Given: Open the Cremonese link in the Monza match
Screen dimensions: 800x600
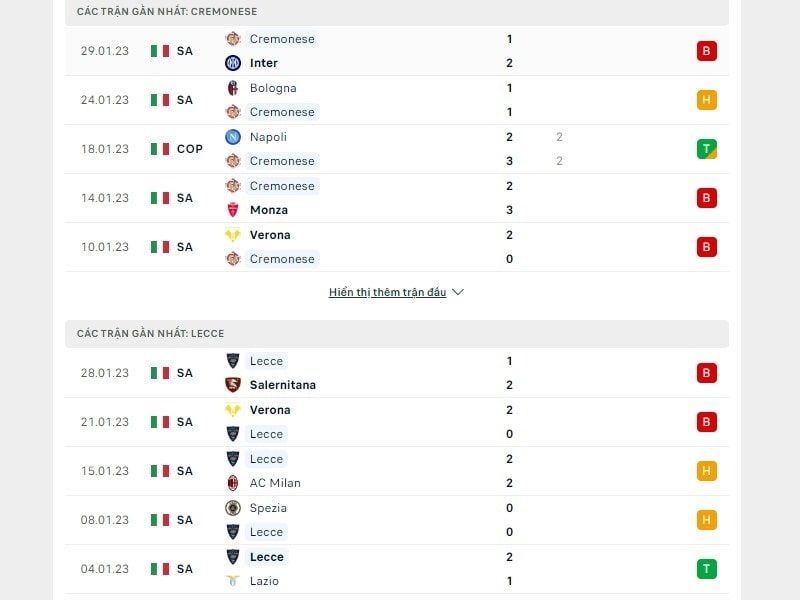Looking at the screenshot, I should click(x=282, y=186).
